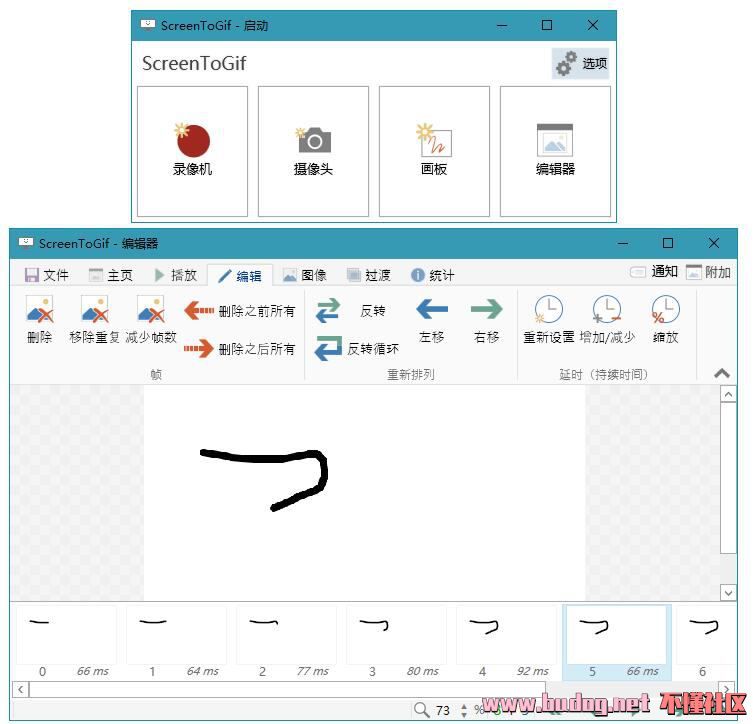Screen dimensions: 756x724
Task: Move frame right (右移)
Action: tap(486, 320)
